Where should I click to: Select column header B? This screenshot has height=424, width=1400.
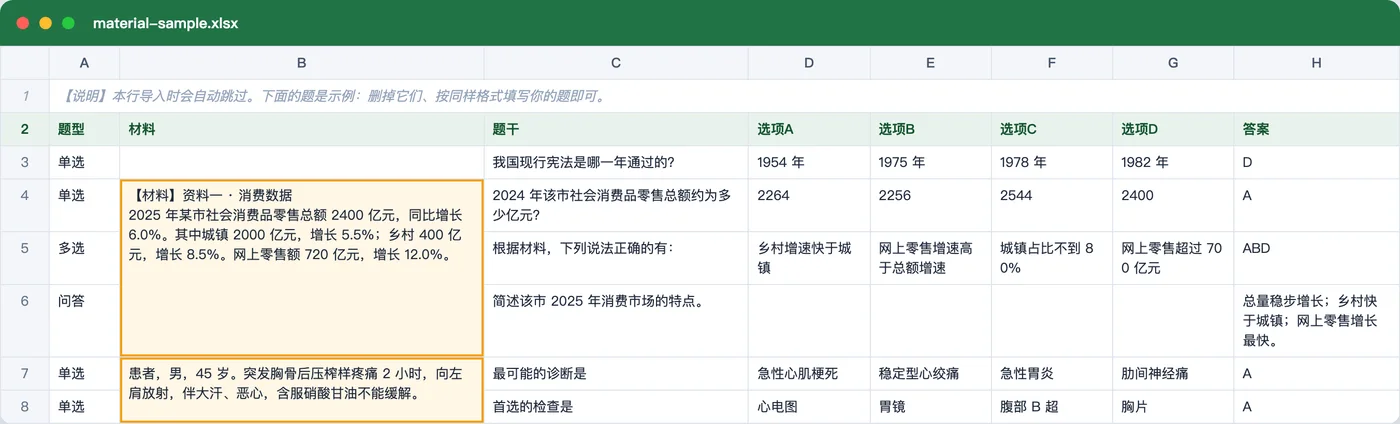coord(302,62)
